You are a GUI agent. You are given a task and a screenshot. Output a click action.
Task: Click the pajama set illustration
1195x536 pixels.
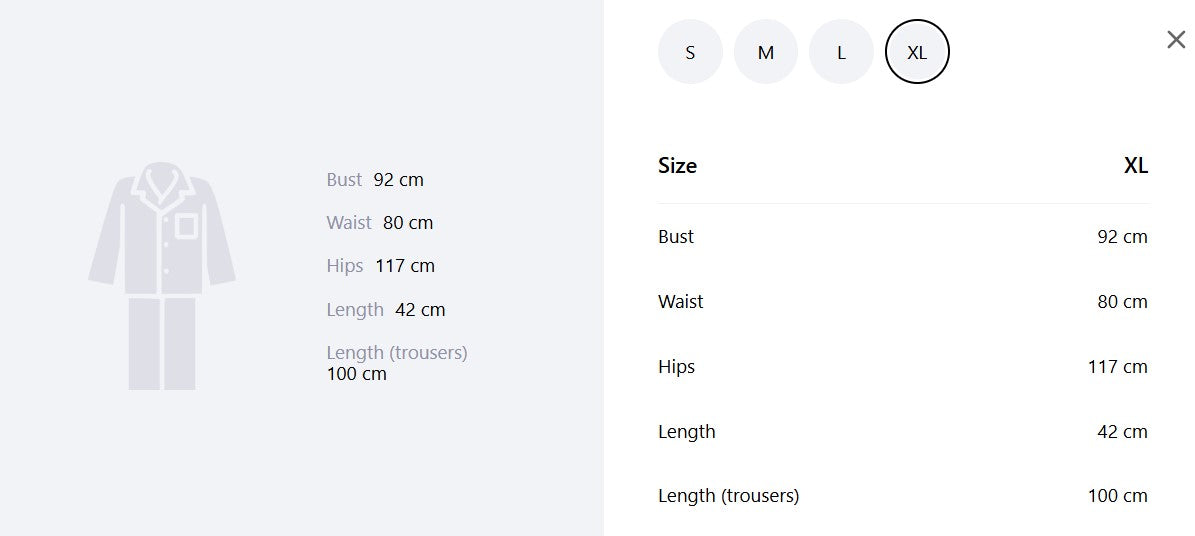pyautogui.click(x=162, y=275)
